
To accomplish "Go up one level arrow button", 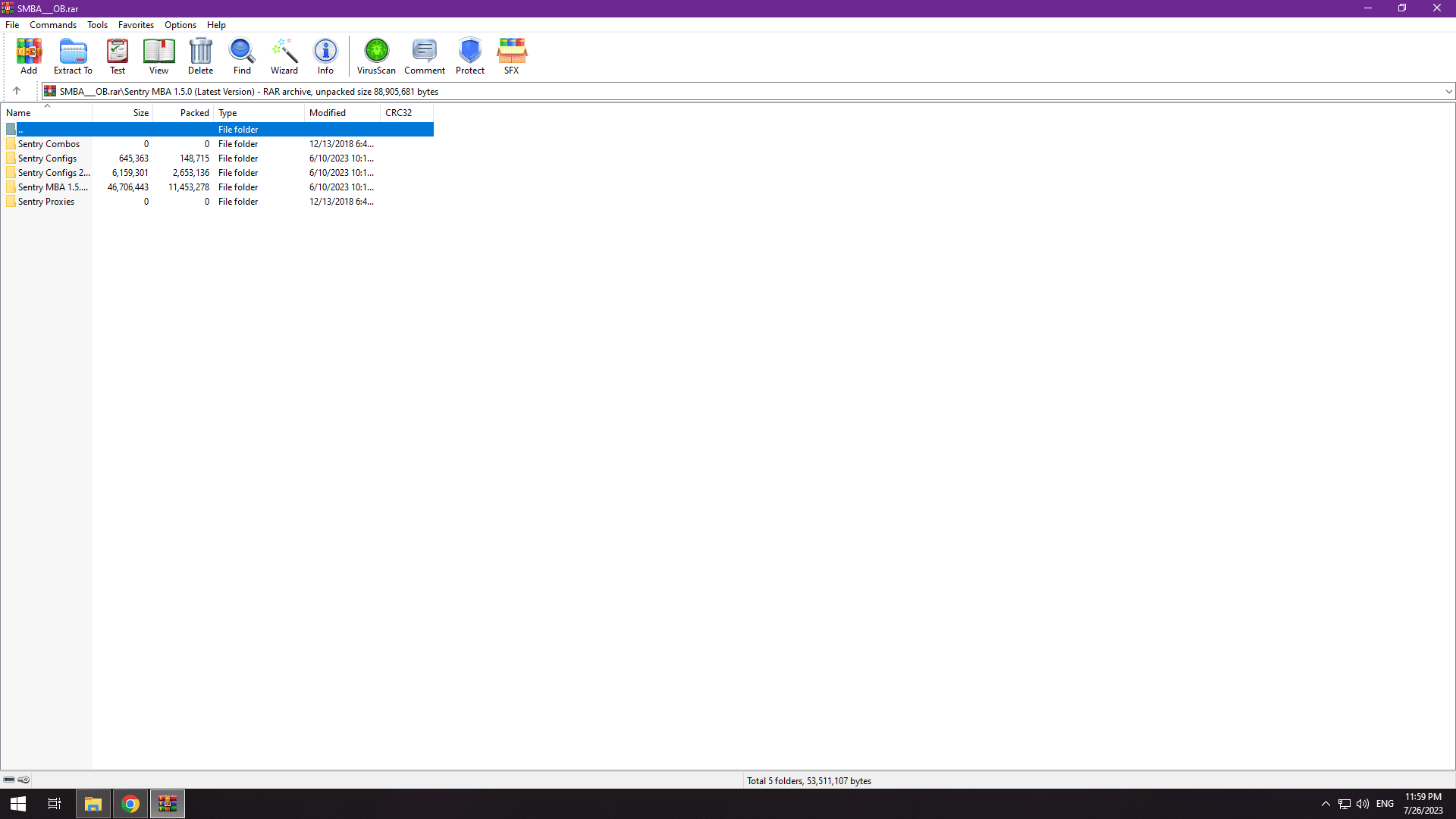I will pyautogui.click(x=17, y=91).
